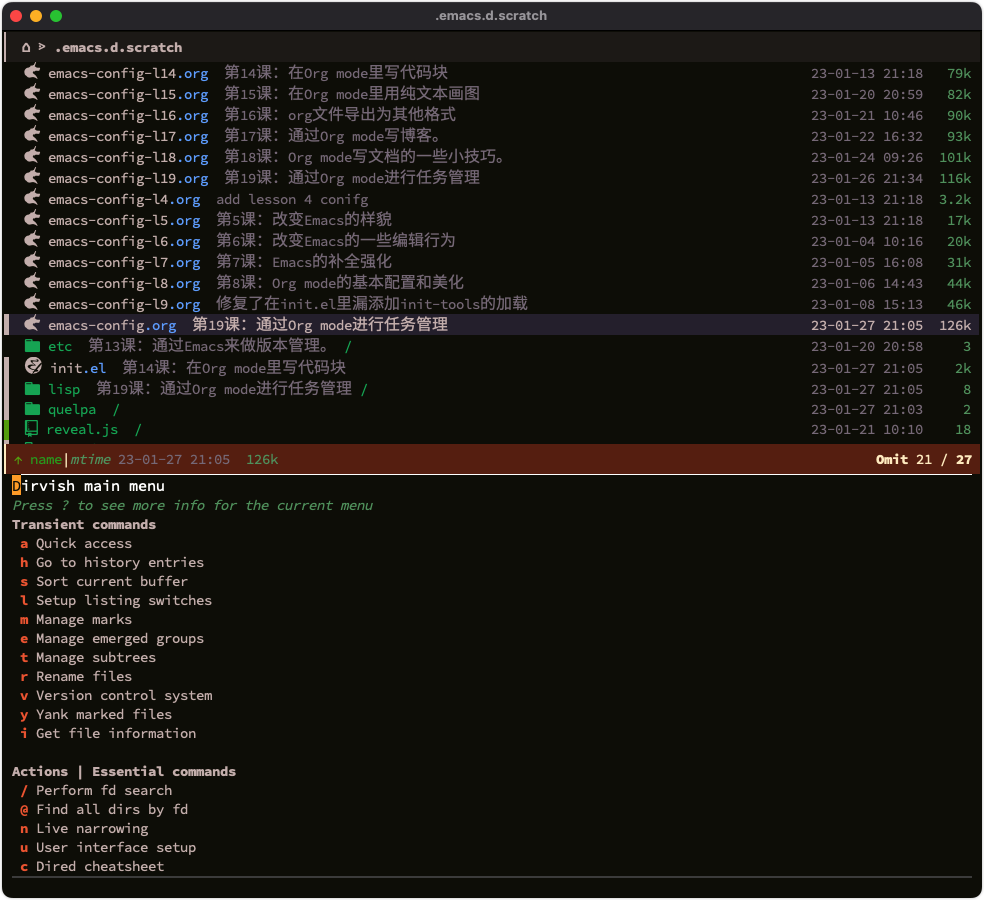Click the 23-01-27 21:05 mode line timestamp
Screen dimensions: 984x900
(x=174, y=460)
